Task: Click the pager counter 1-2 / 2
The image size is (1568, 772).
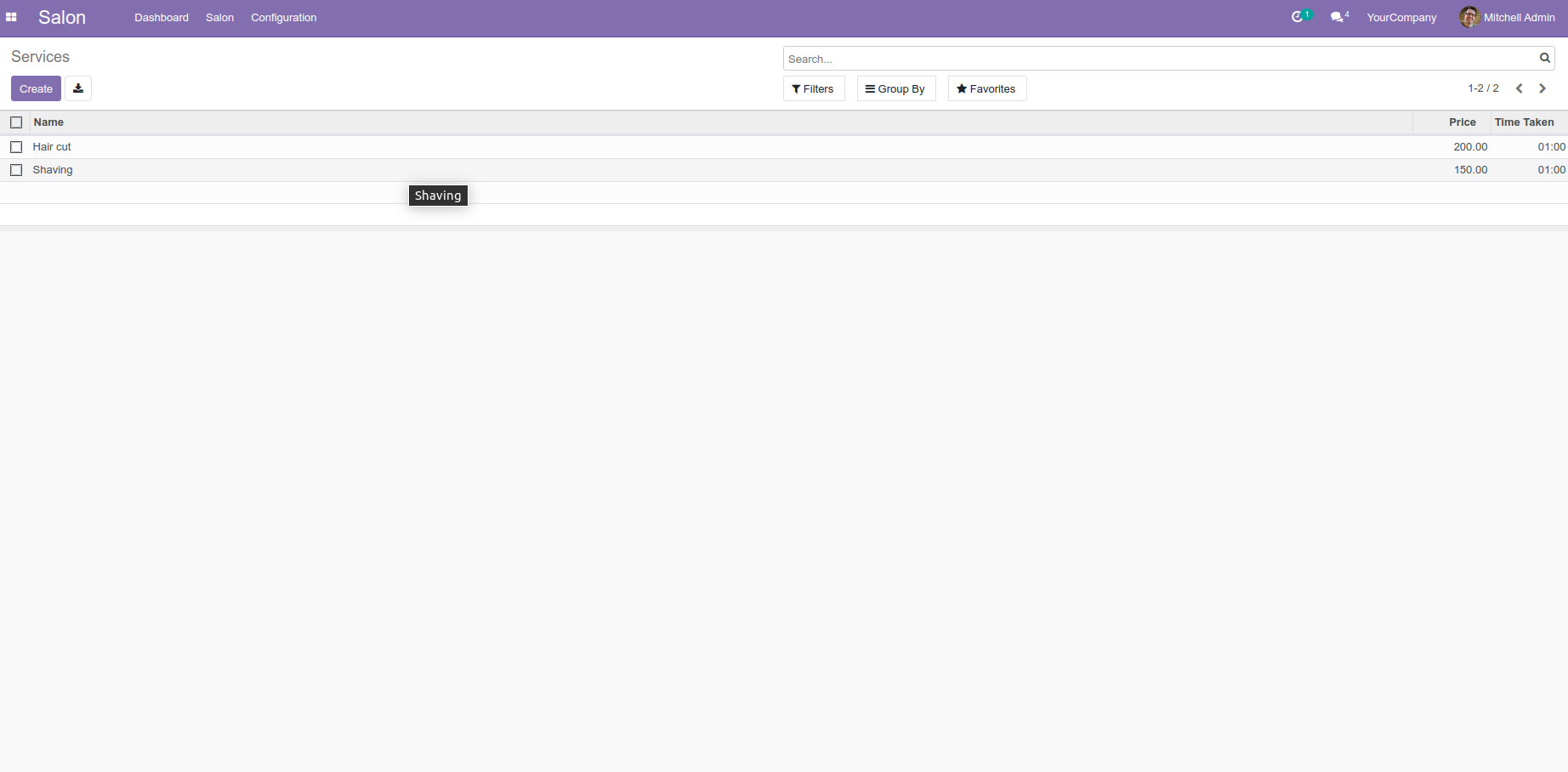Action: (1483, 88)
